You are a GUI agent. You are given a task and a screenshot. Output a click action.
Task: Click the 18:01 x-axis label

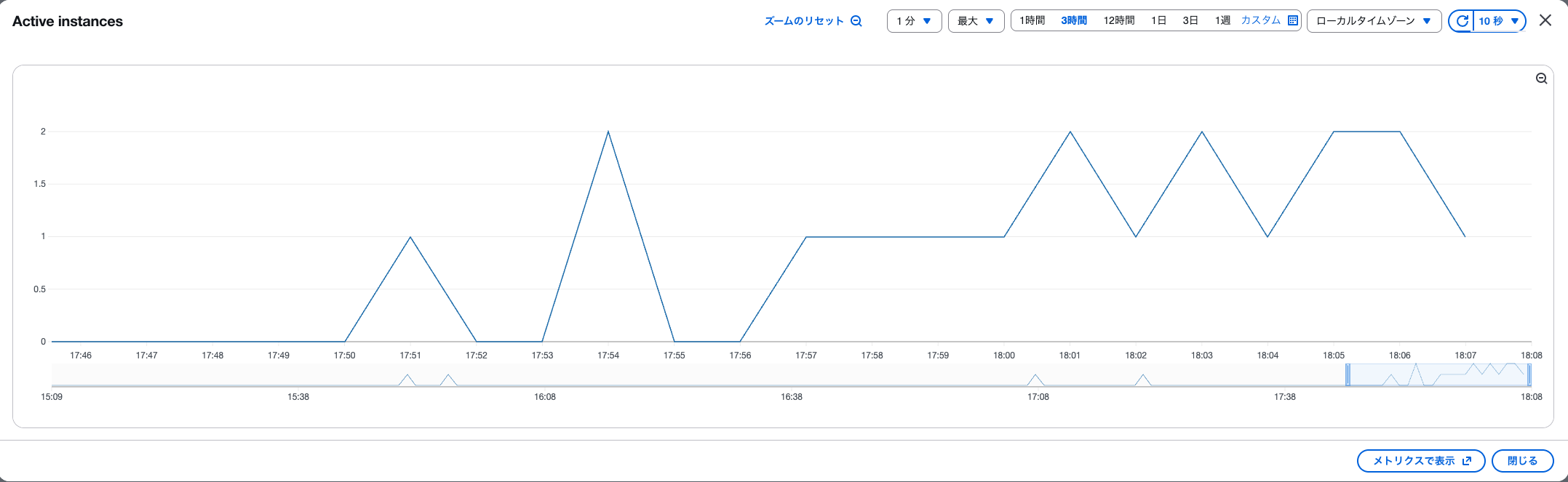pos(1070,356)
